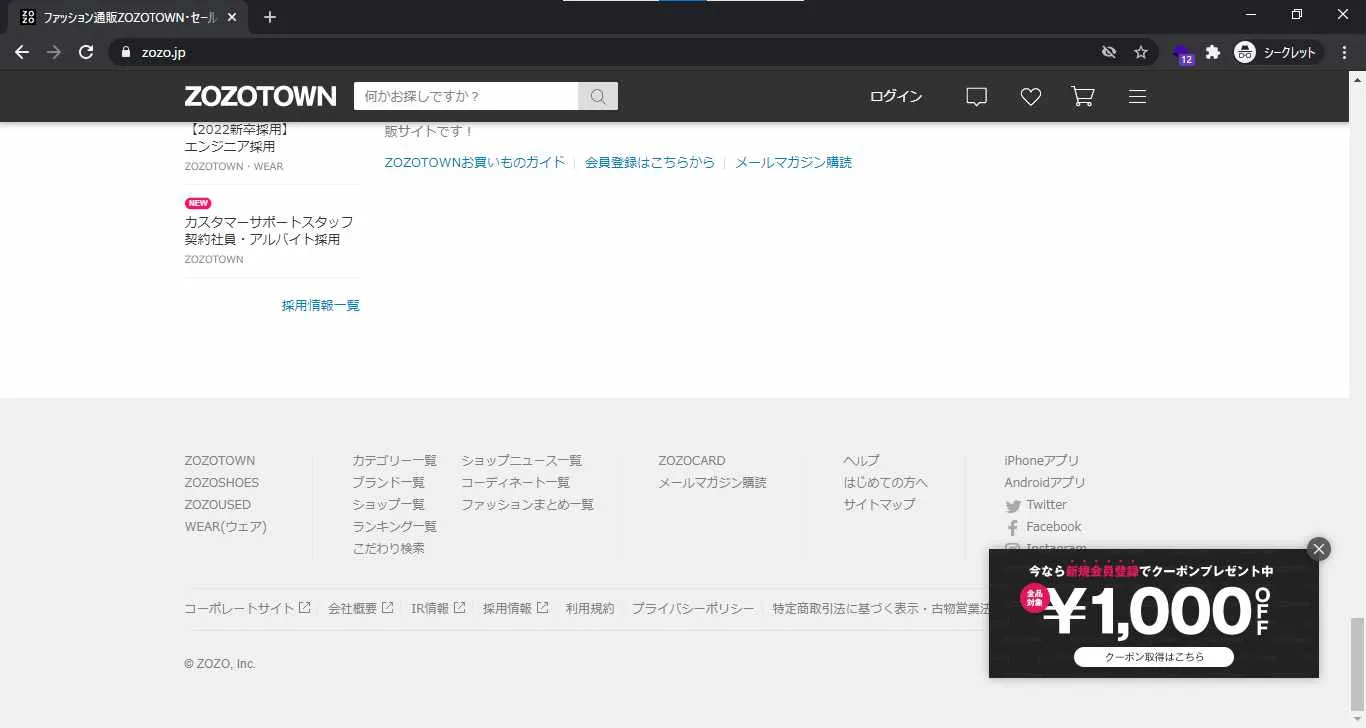The image size is (1366, 728).
Task: Click the purple extension icon with badge 12
Action: pos(1183,53)
